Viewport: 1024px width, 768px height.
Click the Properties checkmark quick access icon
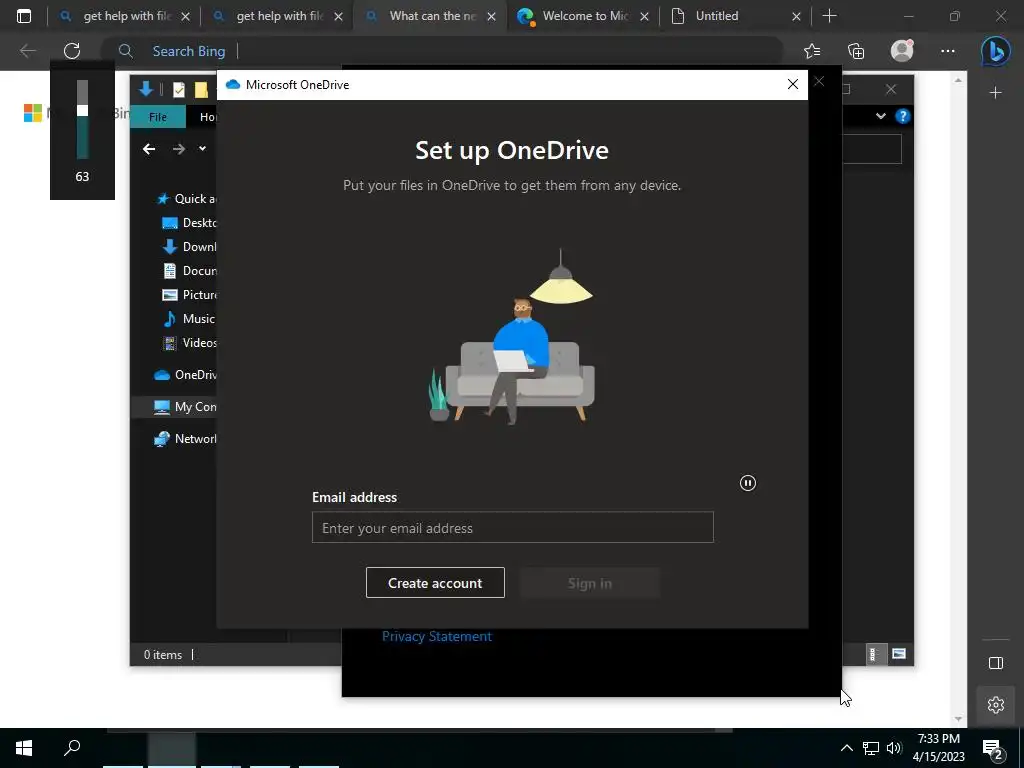[x=178, y=89]
